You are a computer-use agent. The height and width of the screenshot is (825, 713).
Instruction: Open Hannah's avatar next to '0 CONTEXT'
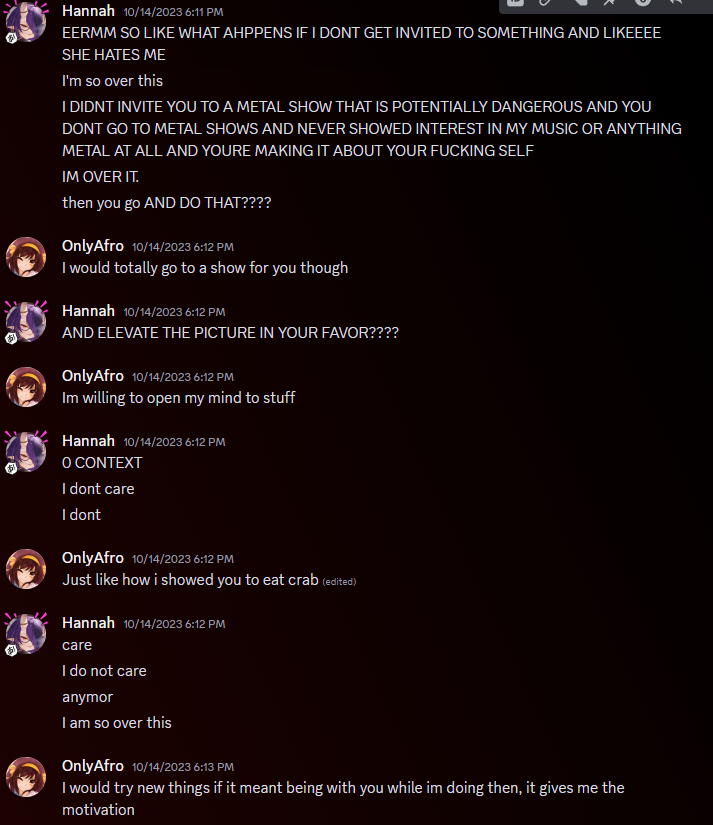tap(26, 451)
